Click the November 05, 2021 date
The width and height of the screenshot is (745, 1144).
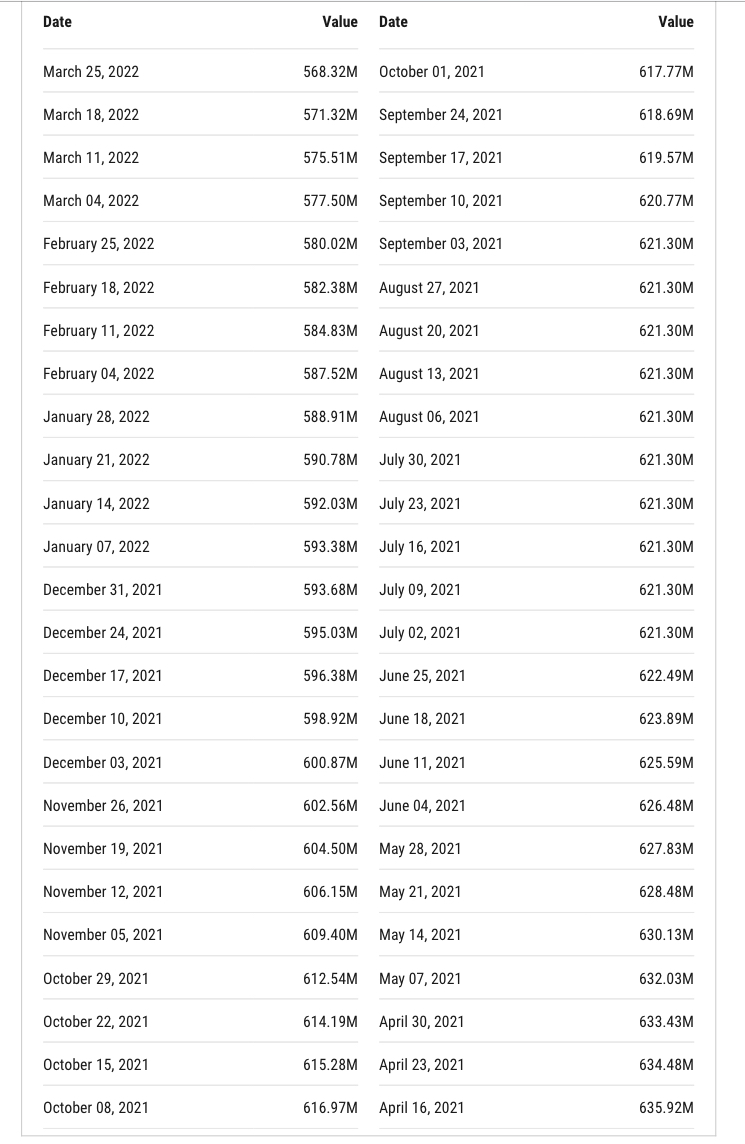[x=103, y=935]
